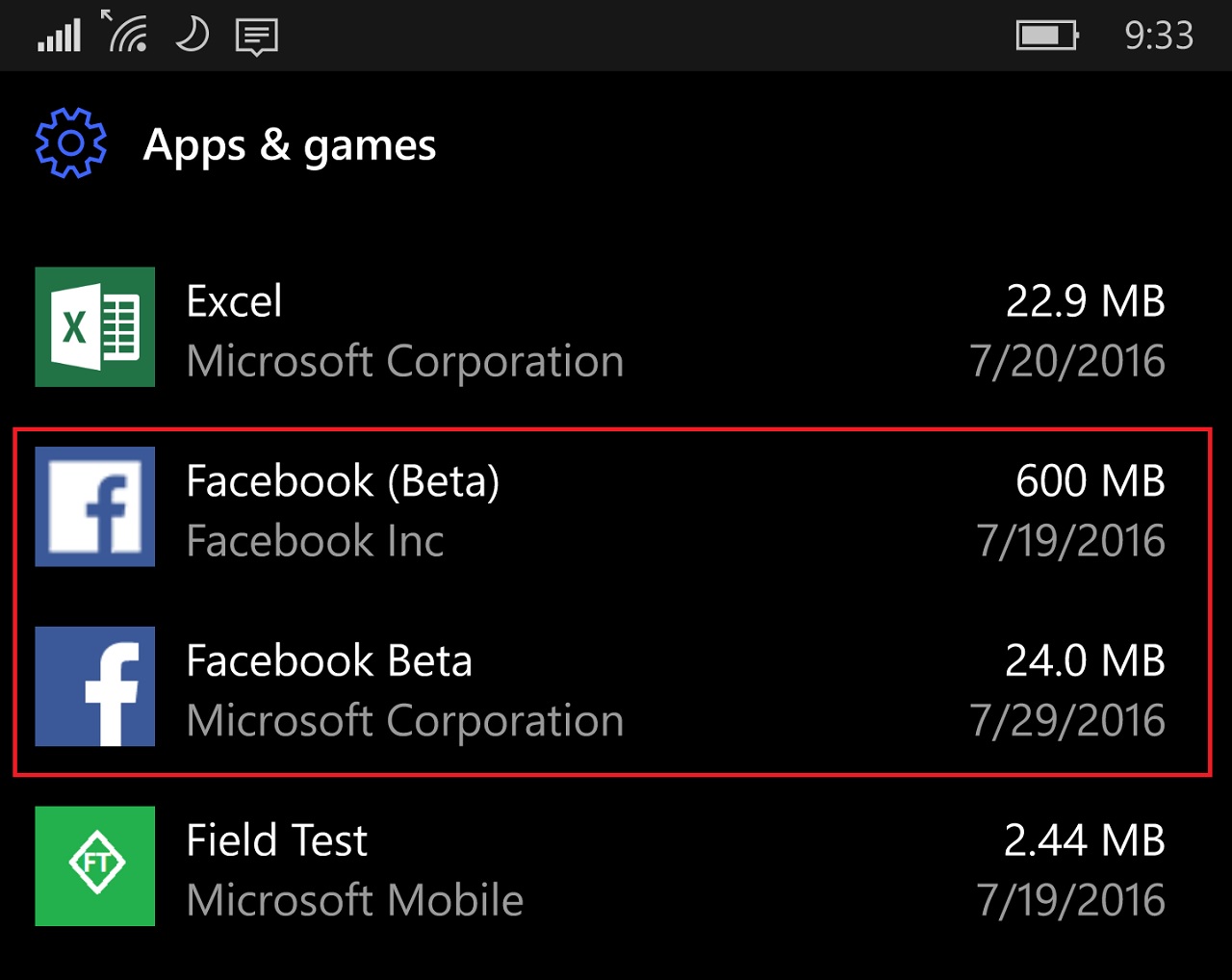Tap the 9:33 clock in status bar
Image resolution: width=1232 pixels, height=980 pixels.
[x=1159, y=36]
